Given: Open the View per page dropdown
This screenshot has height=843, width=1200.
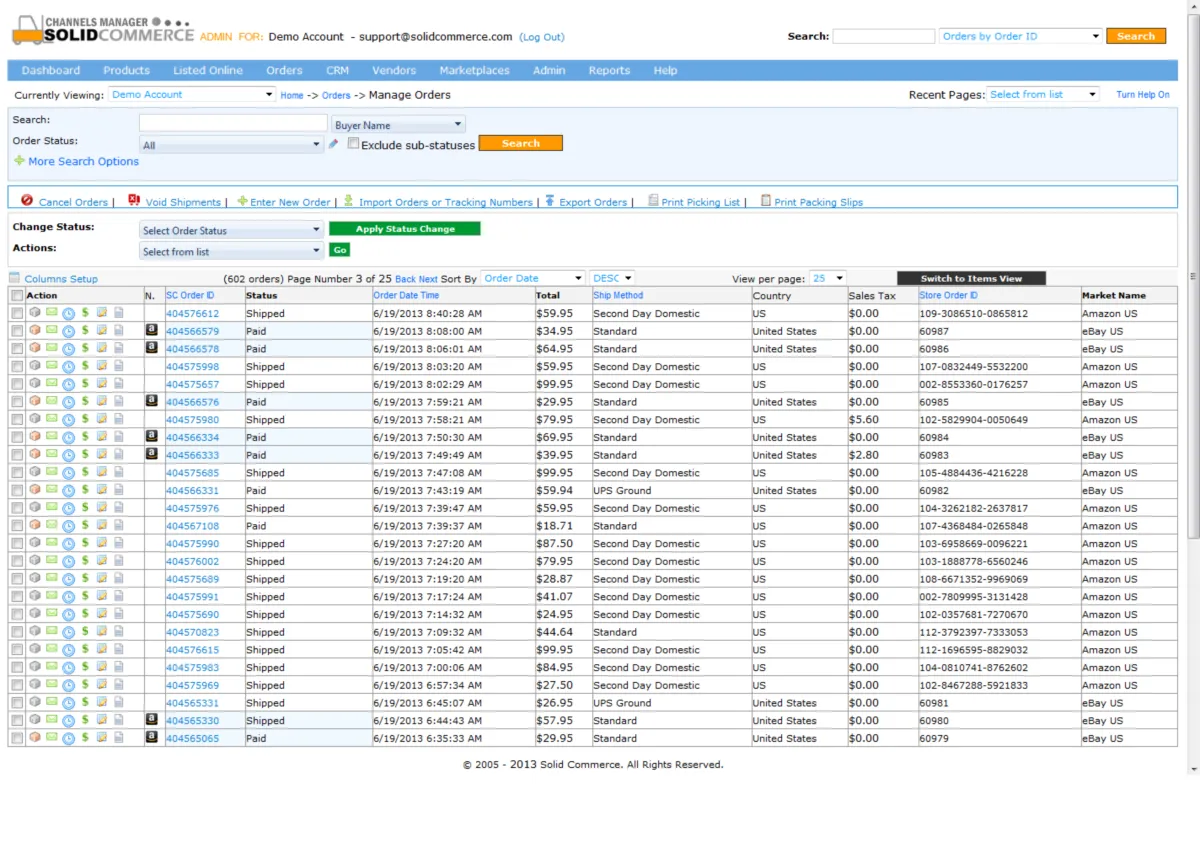Looking at the screenshot, I should tap(828, 278).
